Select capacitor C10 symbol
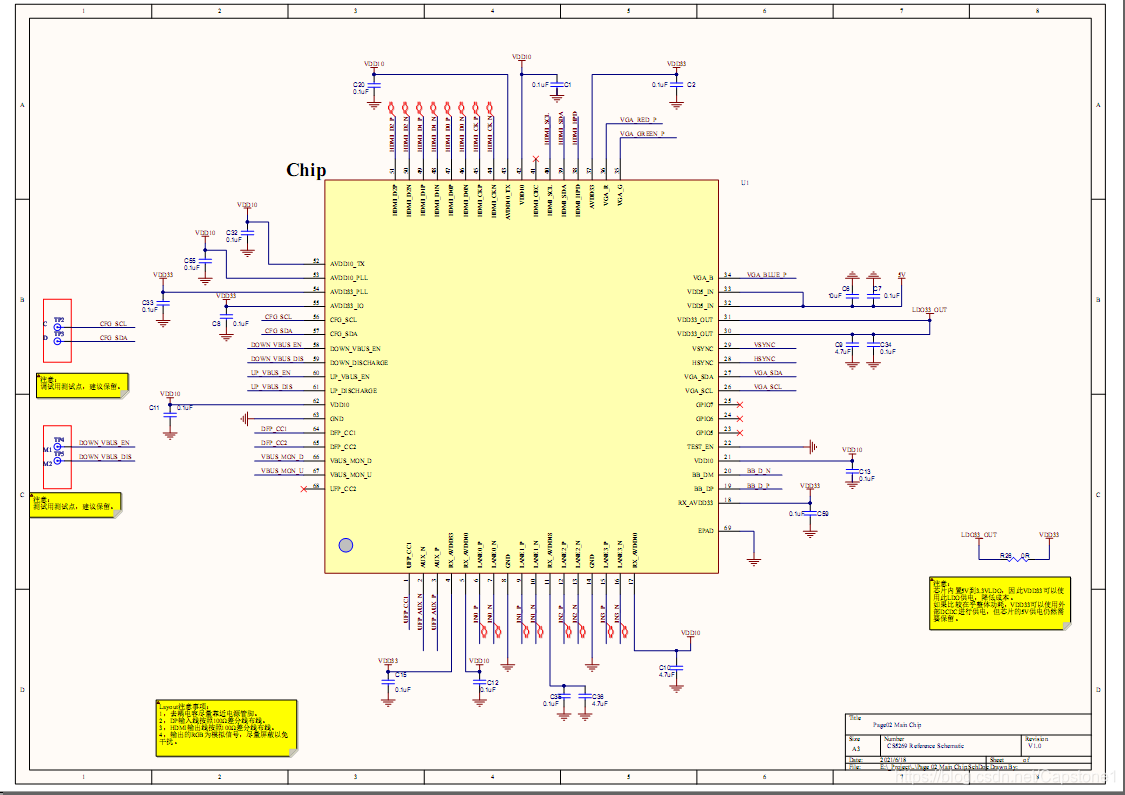1125x795 pixels. [676, 669]
